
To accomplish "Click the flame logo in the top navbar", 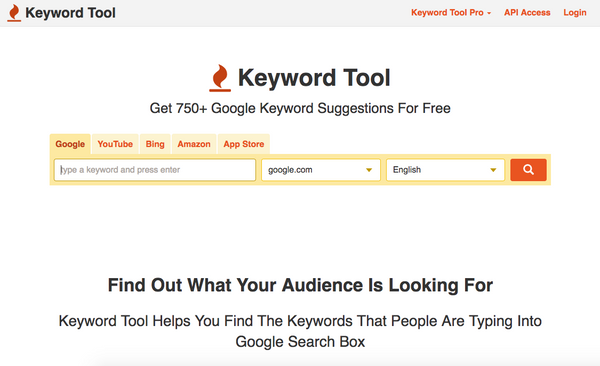I will click(14, 13).
